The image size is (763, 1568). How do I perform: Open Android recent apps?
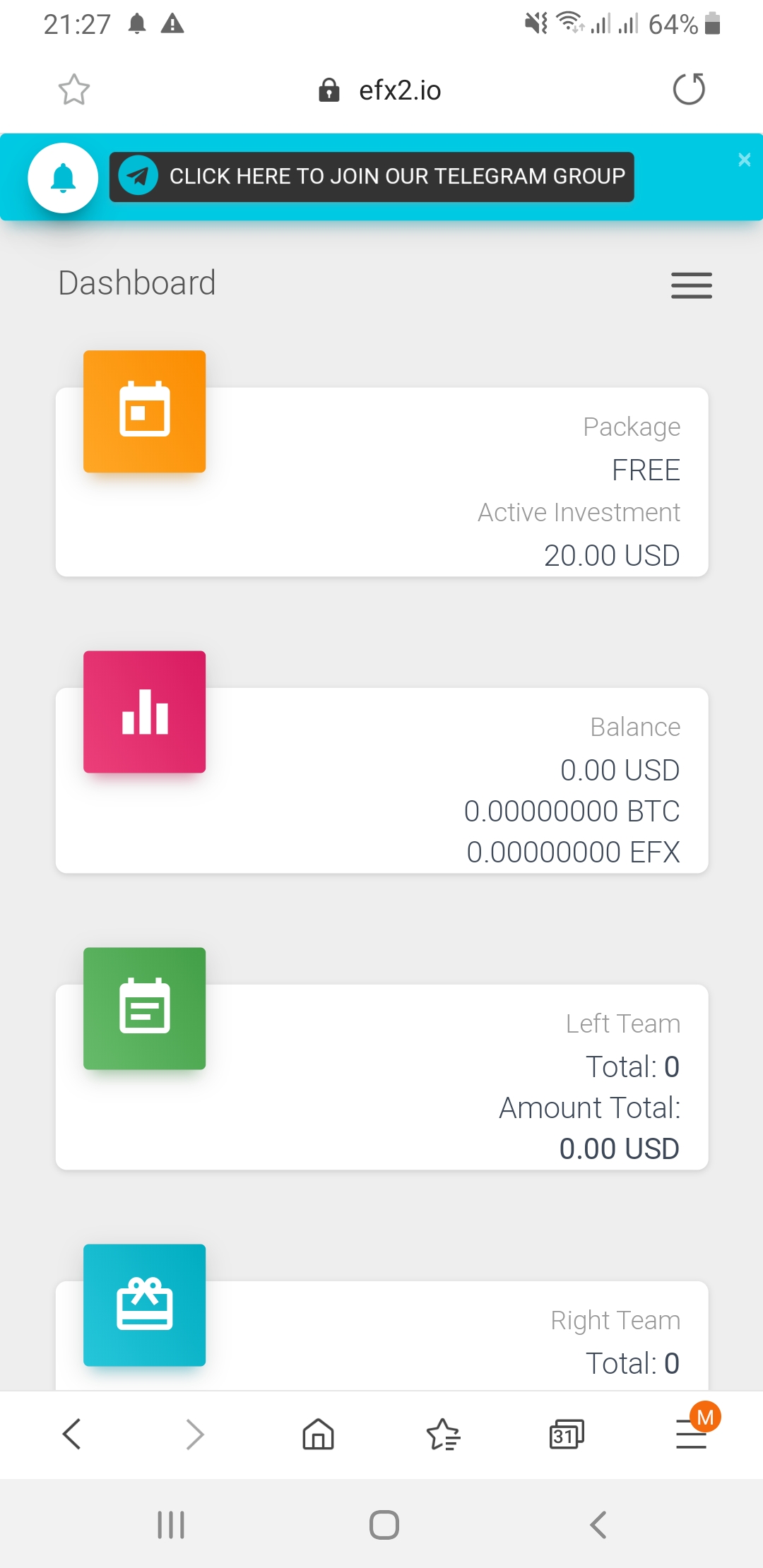(x=171, y=1524)
